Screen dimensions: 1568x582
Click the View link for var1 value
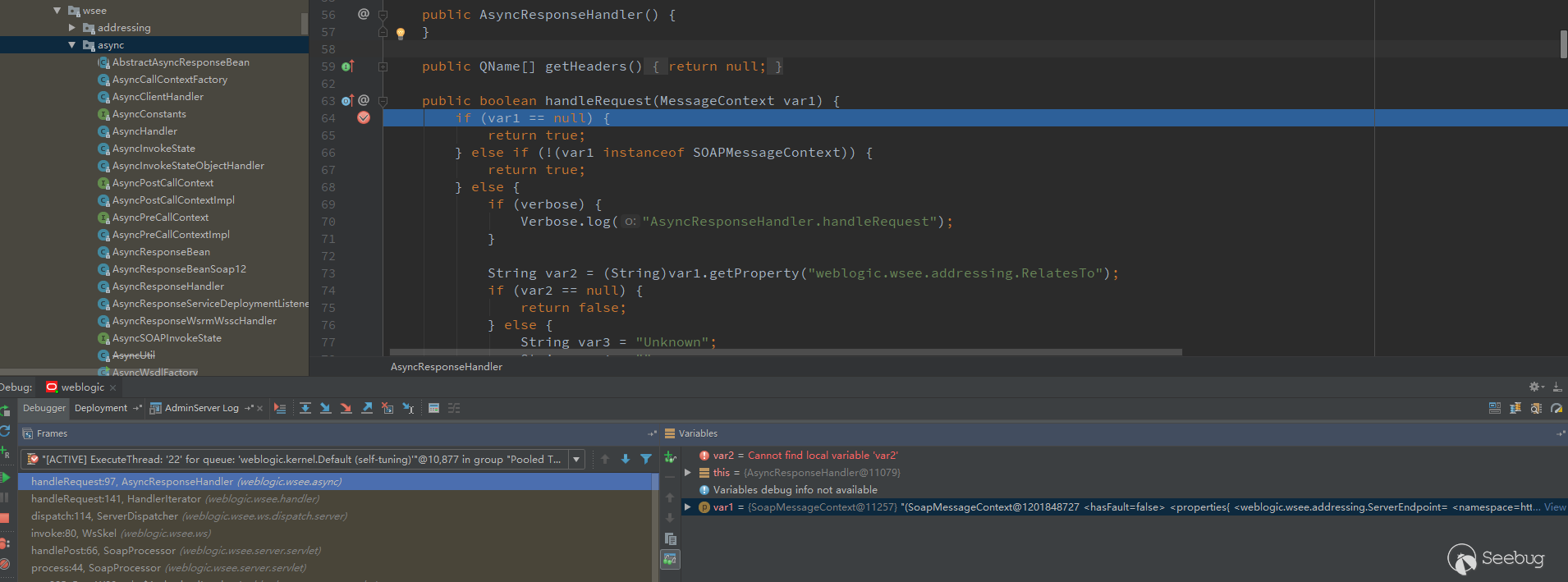[1555, 507]
